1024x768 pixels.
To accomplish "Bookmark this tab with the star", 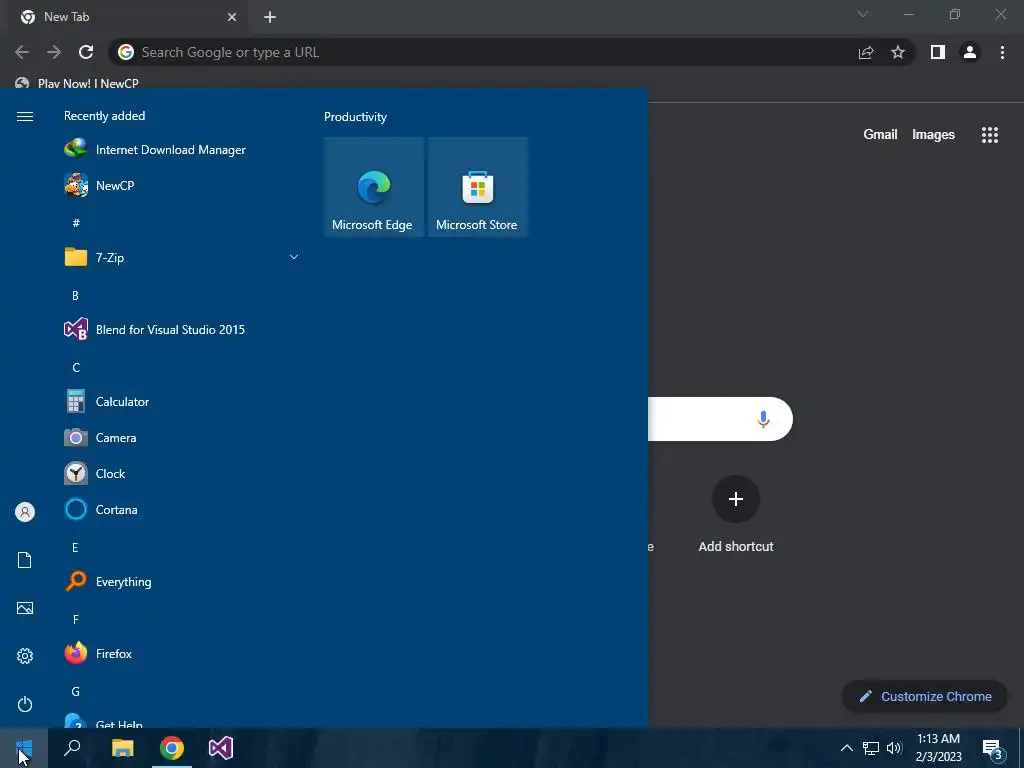I will coord(898,52).
